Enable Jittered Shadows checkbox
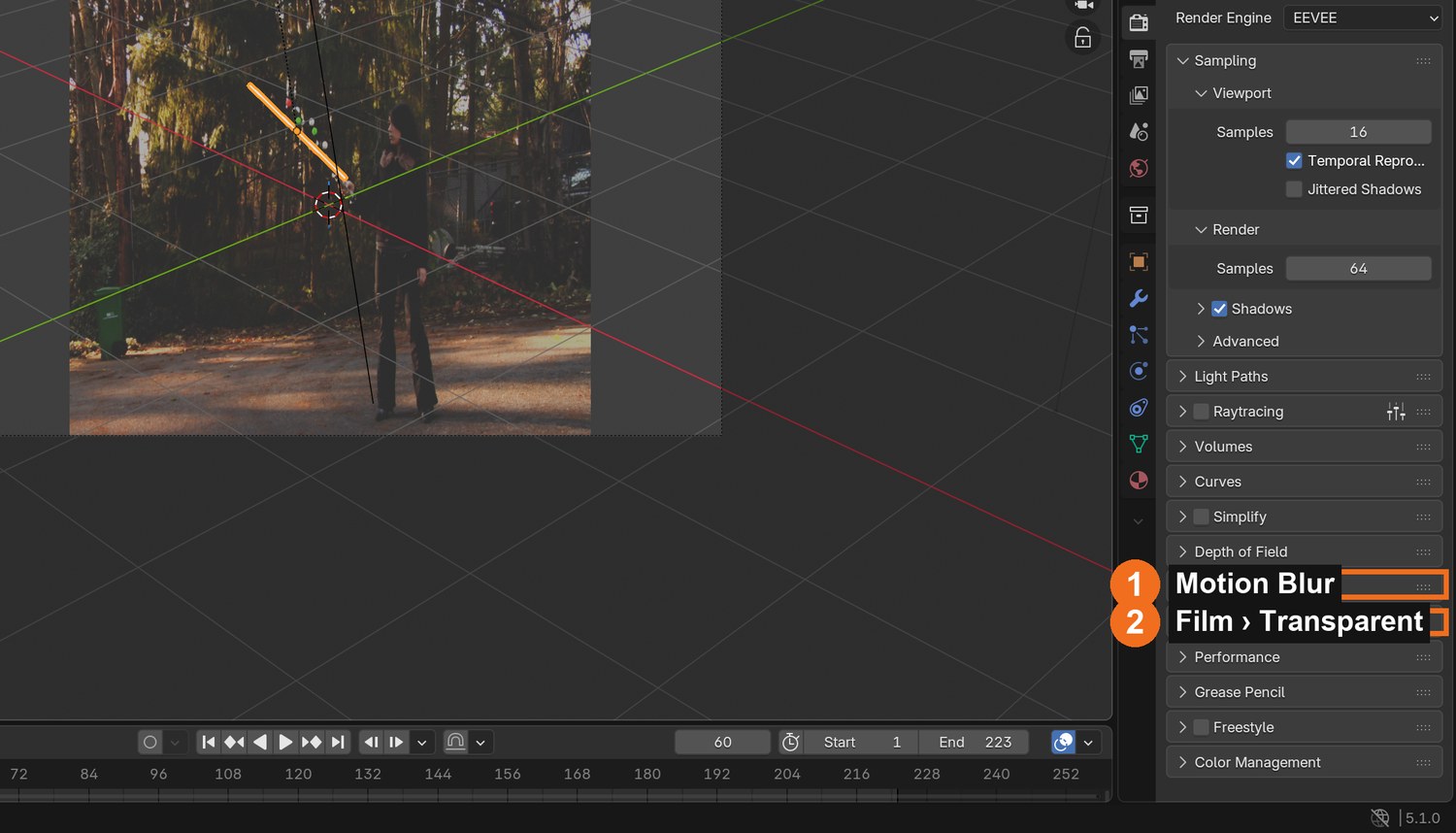The height and width of the screenshot is (833, 1456). tap(1294, 189)
